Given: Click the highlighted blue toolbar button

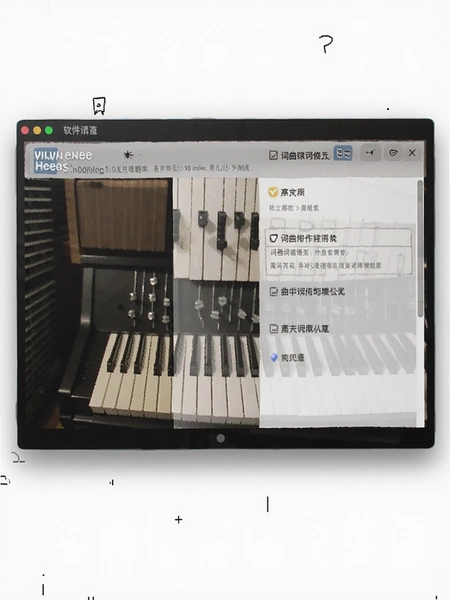Looking at the screenshot, I should tap(343, 153).
